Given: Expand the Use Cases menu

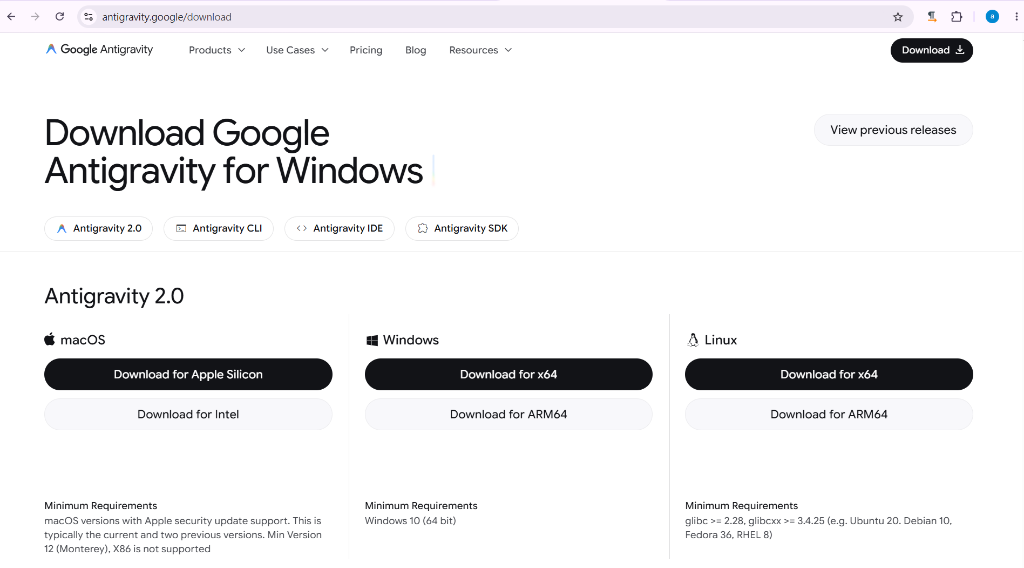Looking at the screenshot, I should 297,50.
